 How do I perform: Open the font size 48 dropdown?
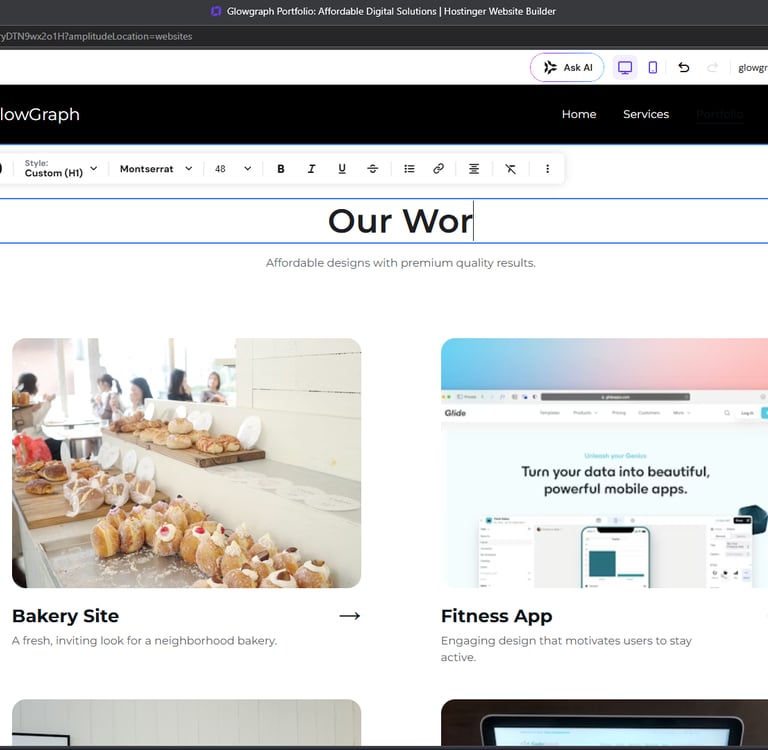coord(233,169)
